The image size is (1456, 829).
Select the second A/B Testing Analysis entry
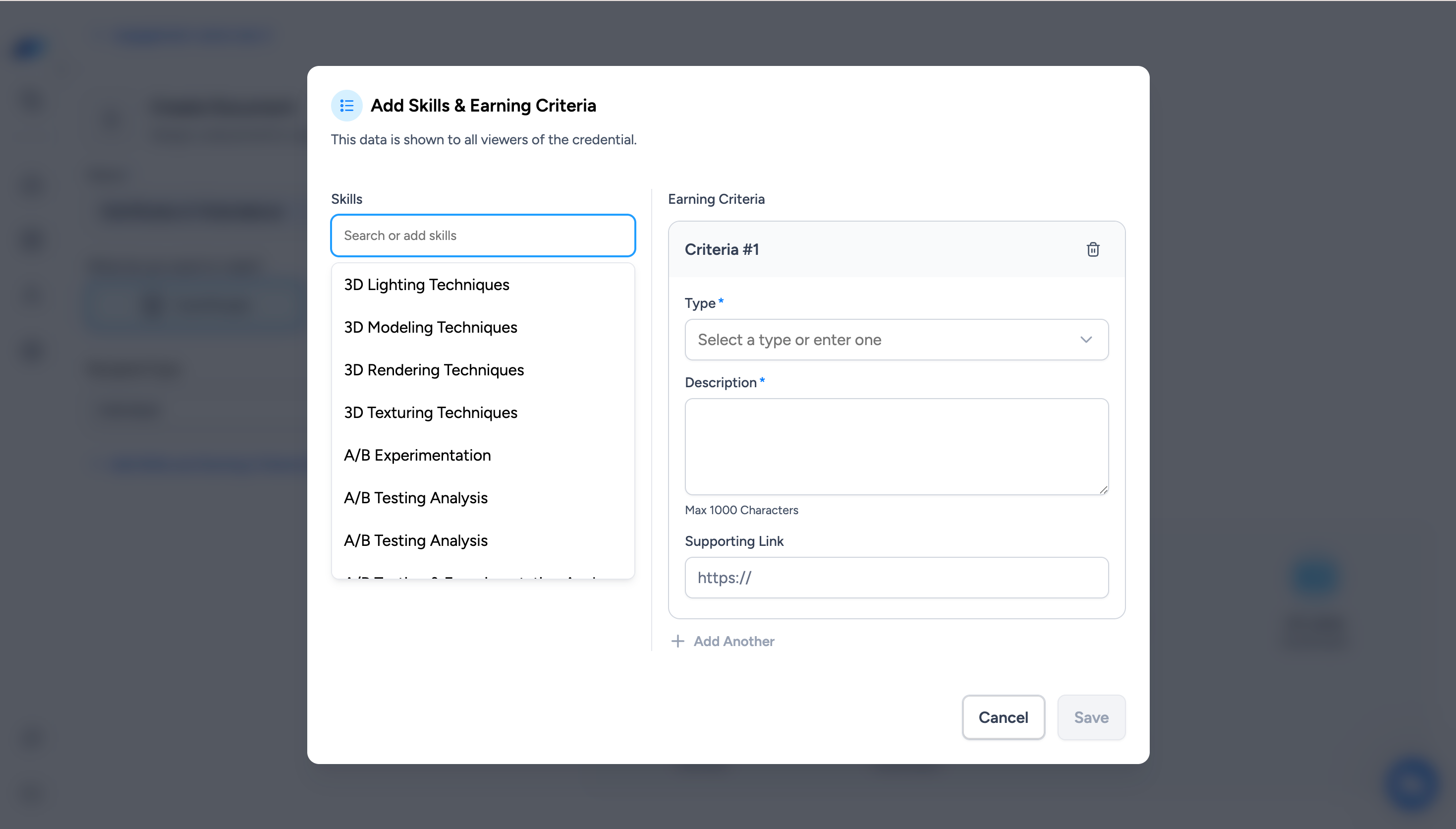click(x=416, y=540)
